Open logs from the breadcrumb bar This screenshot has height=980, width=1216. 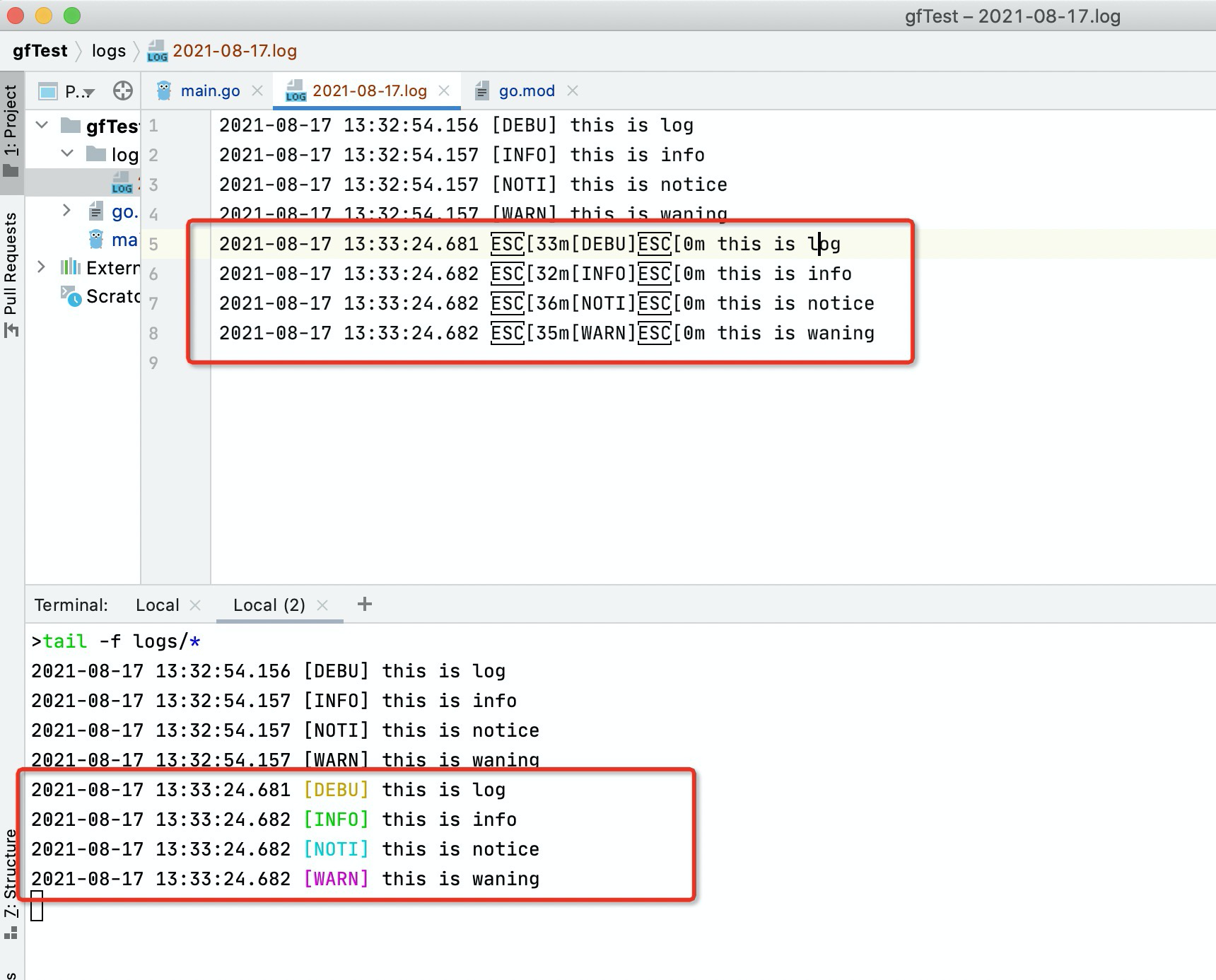[x=107, y=50]
